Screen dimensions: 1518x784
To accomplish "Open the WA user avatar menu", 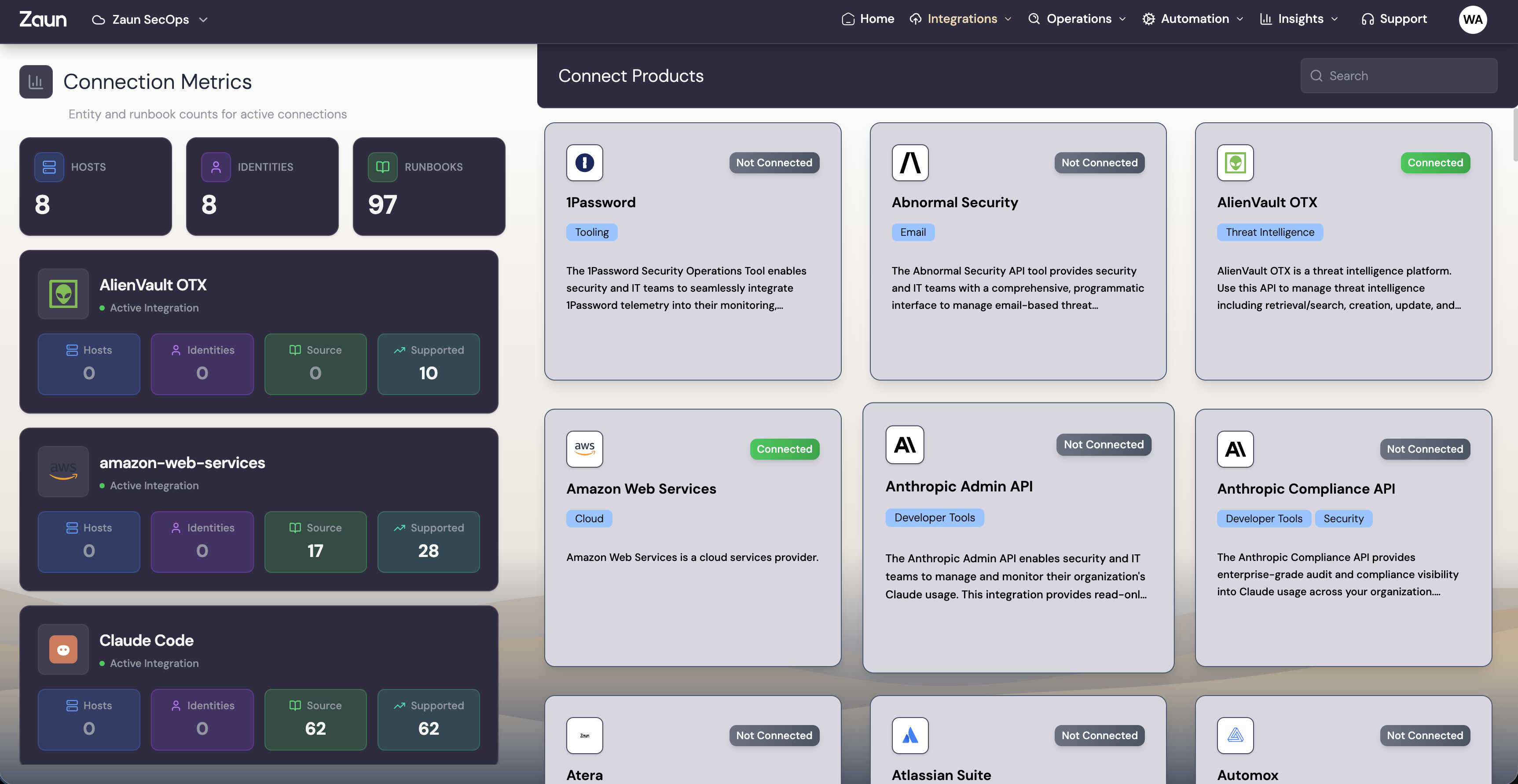I will tap(1472, 19).
